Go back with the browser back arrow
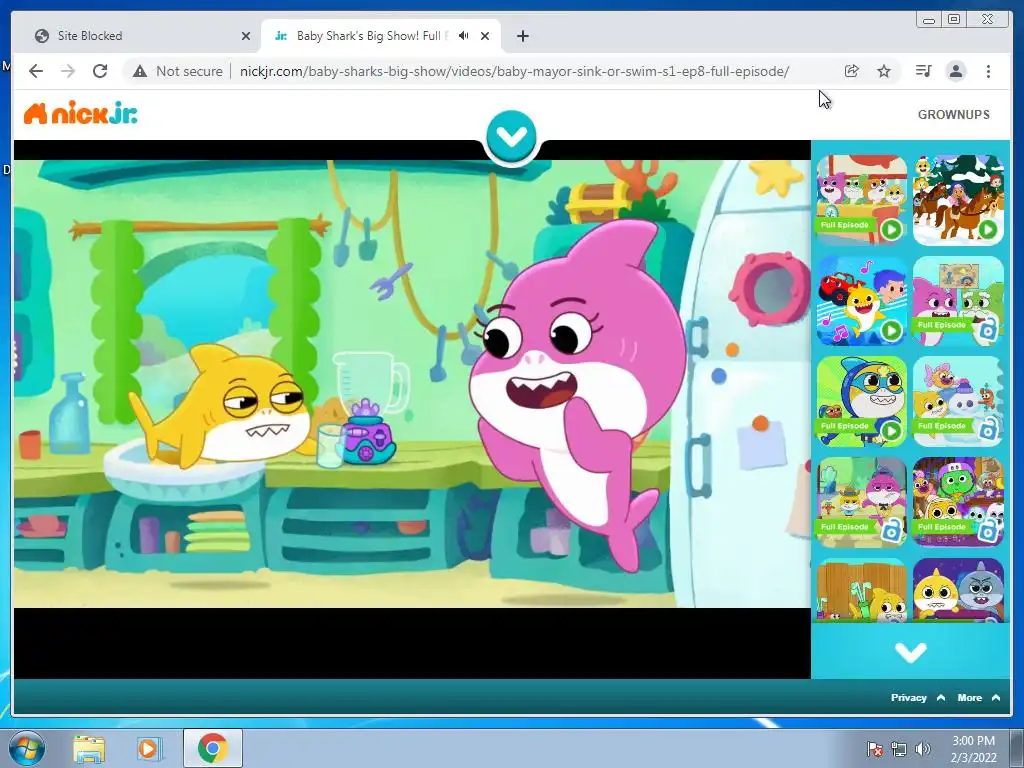The height and width of the screenshot is (768, 1024). coord(36,71)
